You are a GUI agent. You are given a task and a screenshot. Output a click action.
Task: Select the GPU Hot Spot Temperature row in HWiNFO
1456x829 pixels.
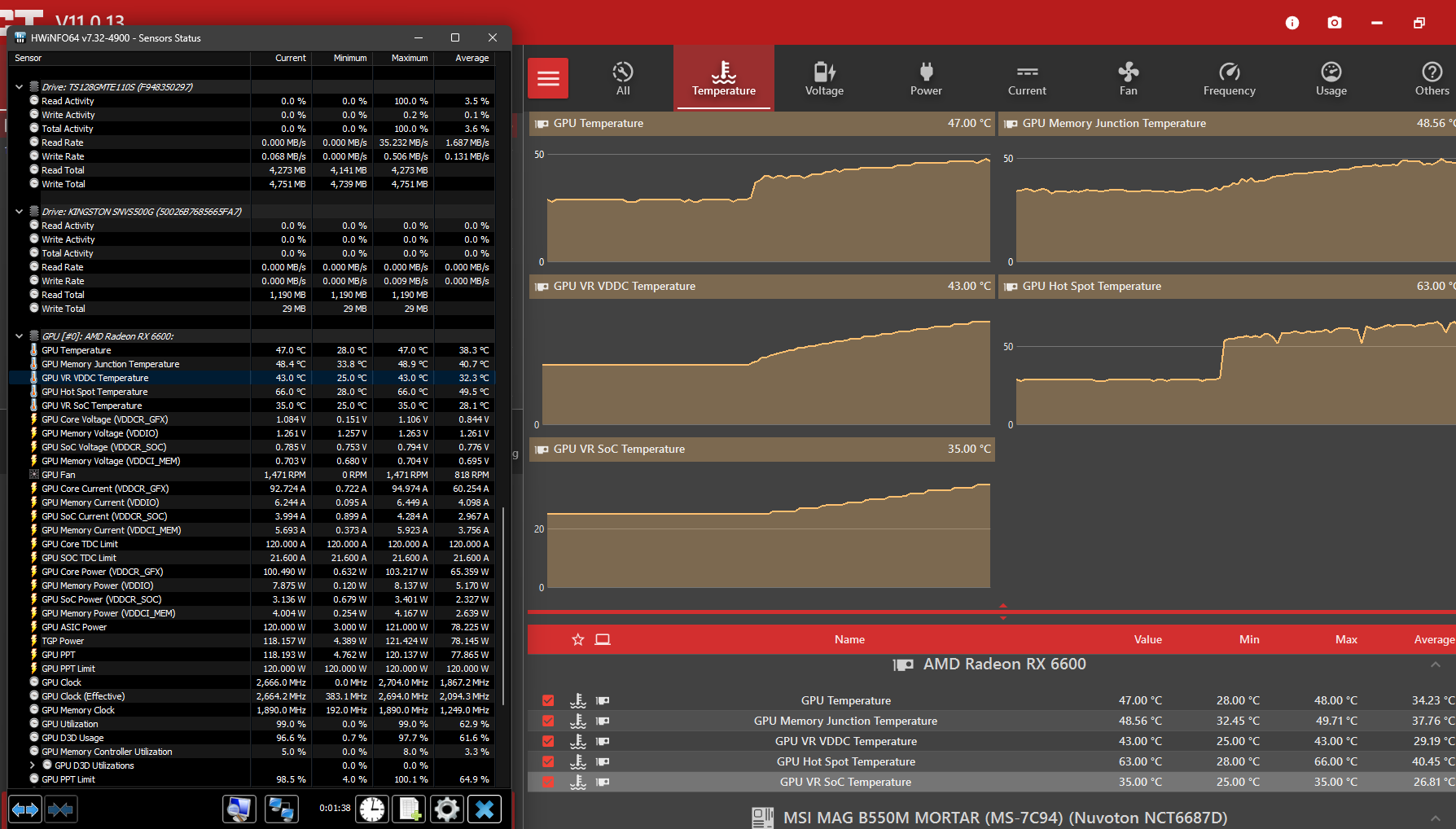tap(252, 392)
